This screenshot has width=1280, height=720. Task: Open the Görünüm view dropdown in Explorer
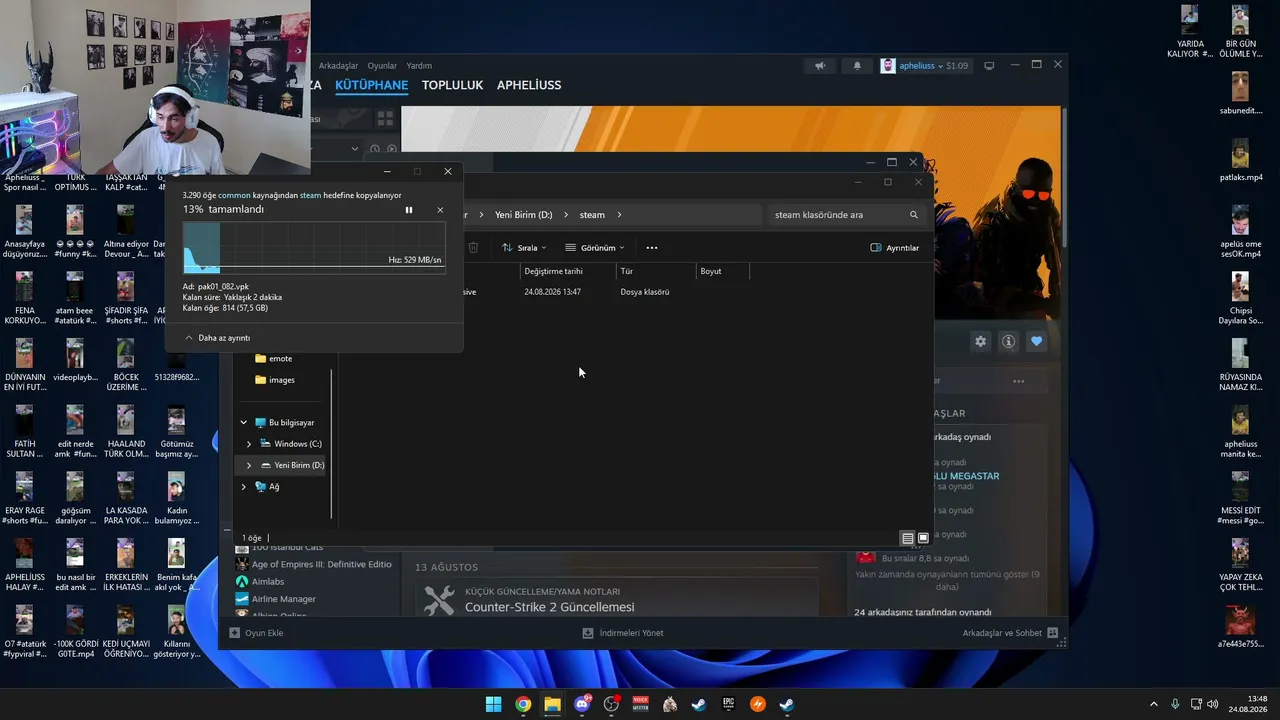(595, 247)
